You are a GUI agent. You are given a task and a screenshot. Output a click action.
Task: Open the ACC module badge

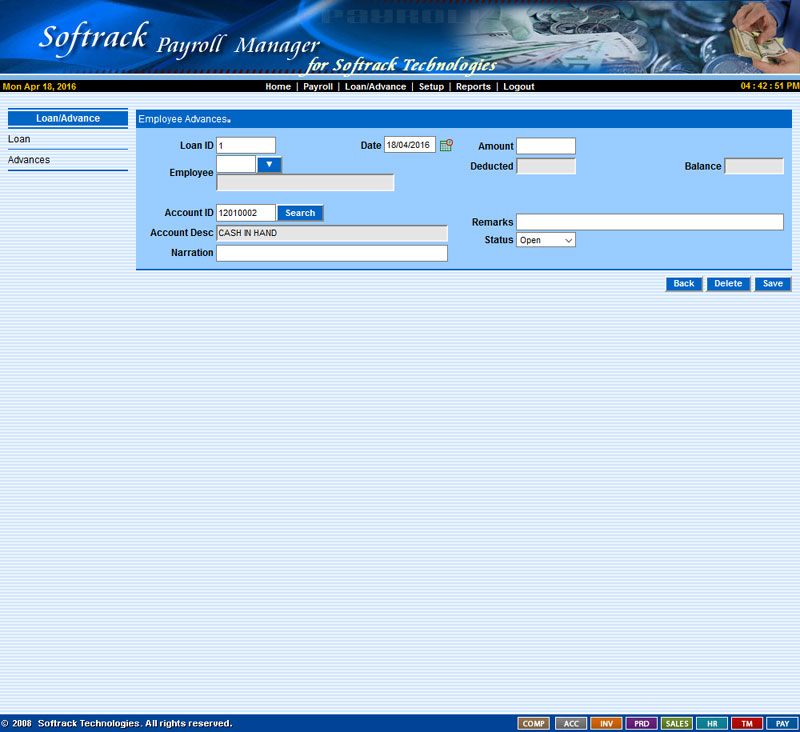tap(569, 723)
